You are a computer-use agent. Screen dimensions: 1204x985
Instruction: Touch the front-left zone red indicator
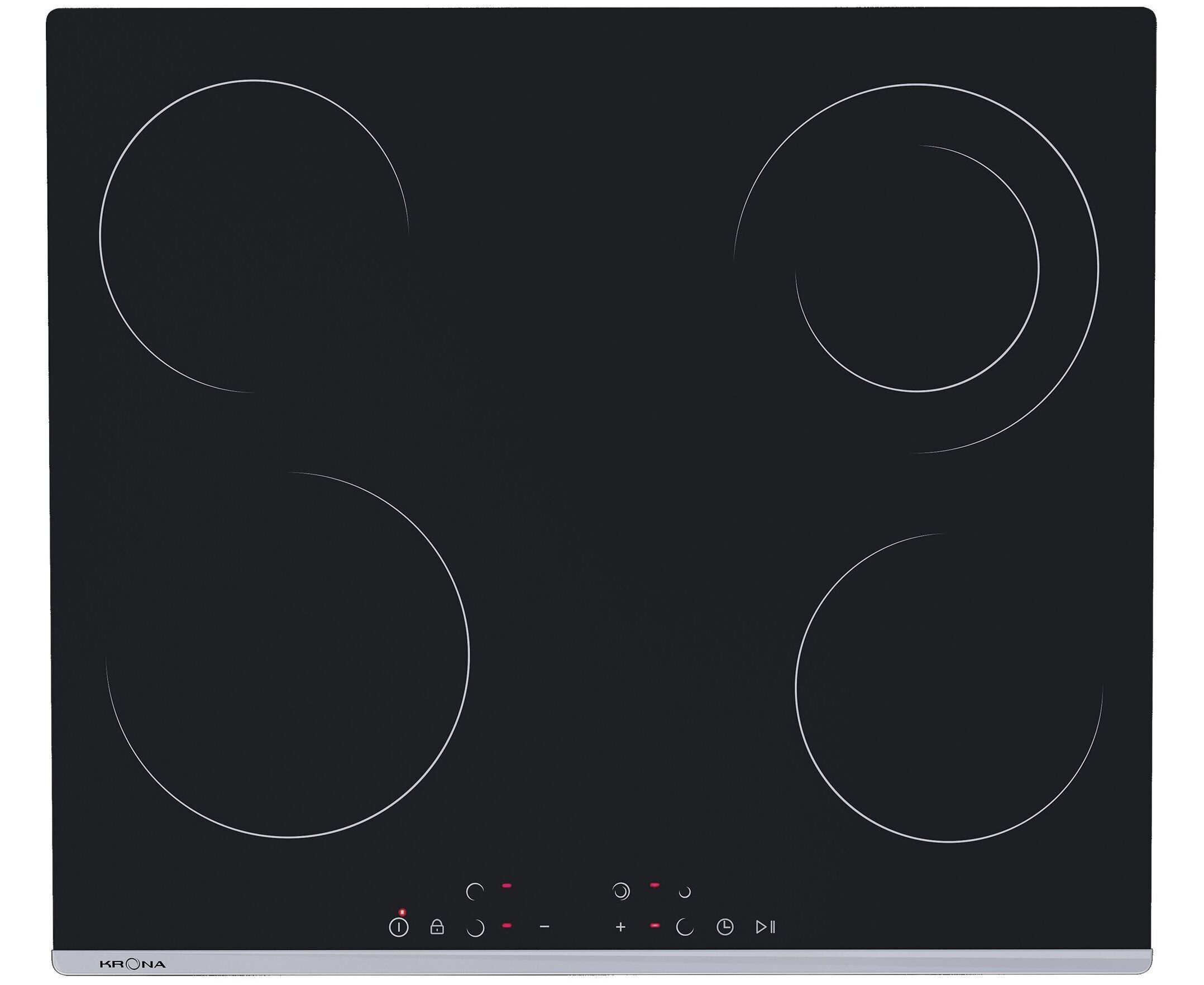[507, 925]
